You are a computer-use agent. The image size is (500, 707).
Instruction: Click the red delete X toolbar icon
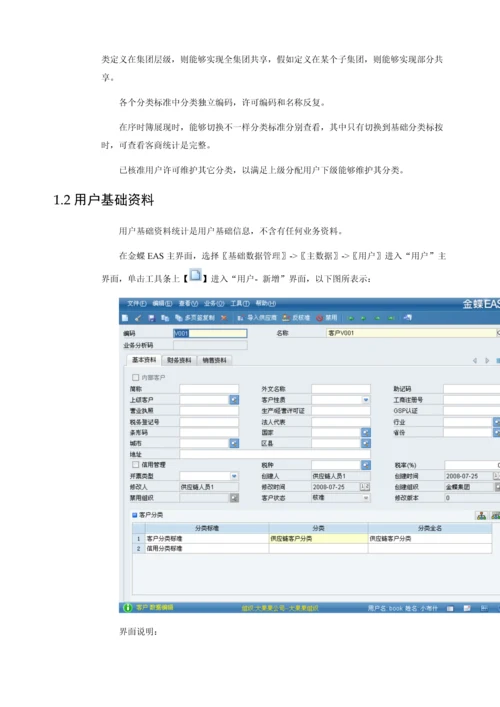pos(224,318)
